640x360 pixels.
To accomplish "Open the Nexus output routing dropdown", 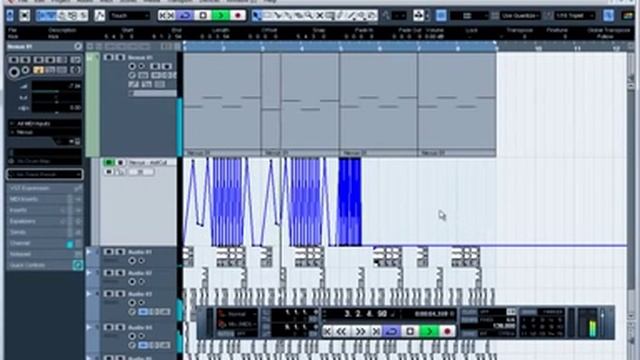I will pos(45,132).
